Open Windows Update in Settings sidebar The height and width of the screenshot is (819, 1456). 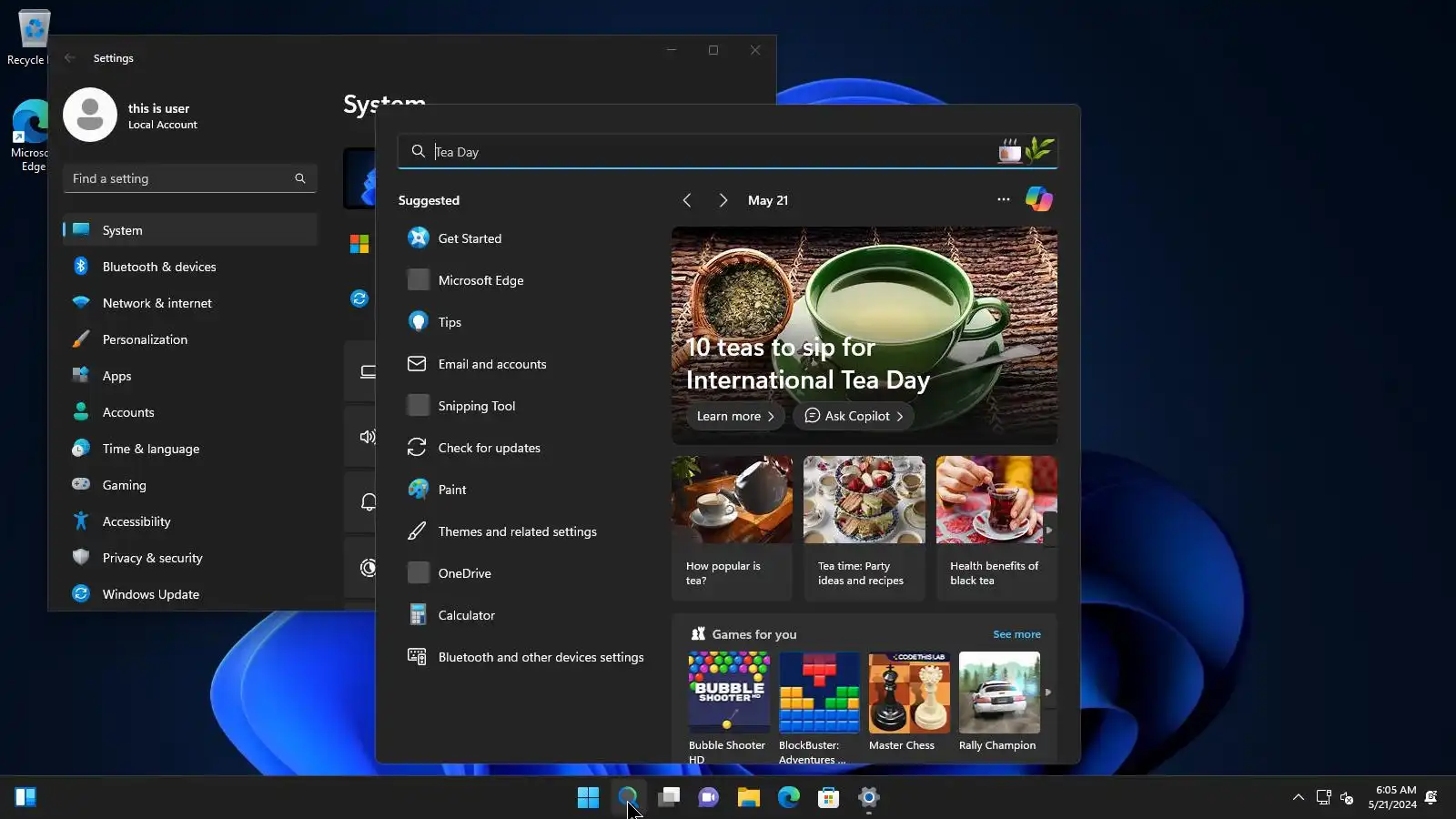click(x=190, y=594)
